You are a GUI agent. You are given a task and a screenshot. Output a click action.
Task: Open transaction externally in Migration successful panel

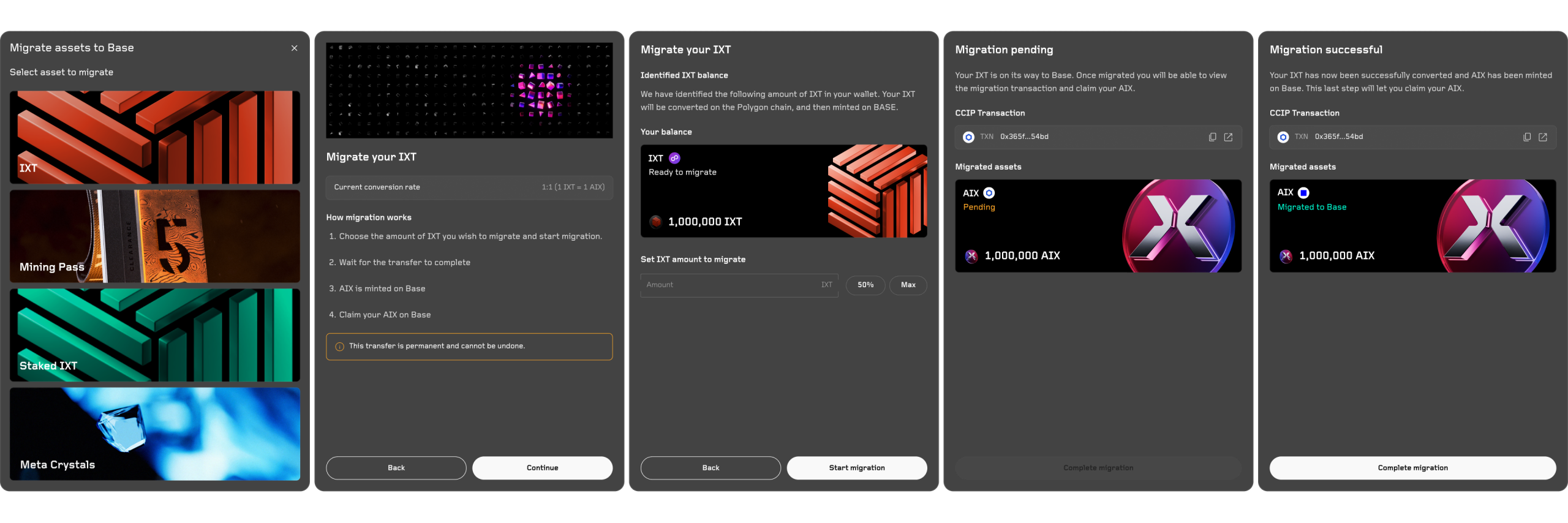[1543, 137]
